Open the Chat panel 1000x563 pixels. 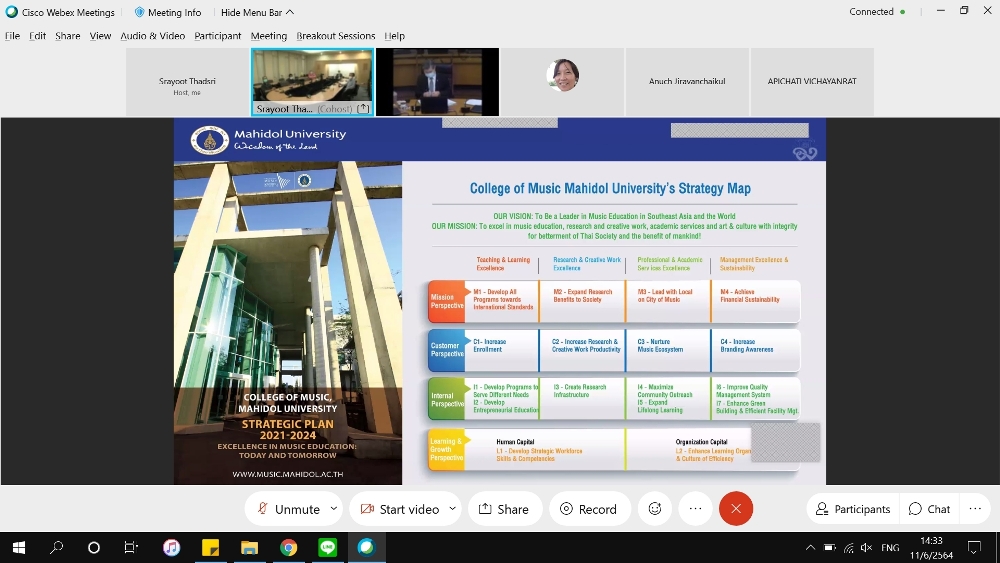tap(929, 509)
